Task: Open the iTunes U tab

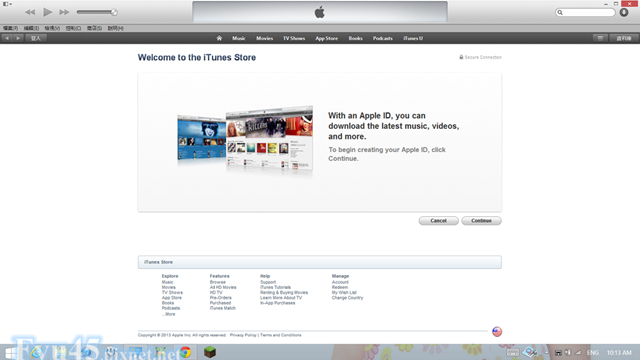Action: tap(413, 38)
